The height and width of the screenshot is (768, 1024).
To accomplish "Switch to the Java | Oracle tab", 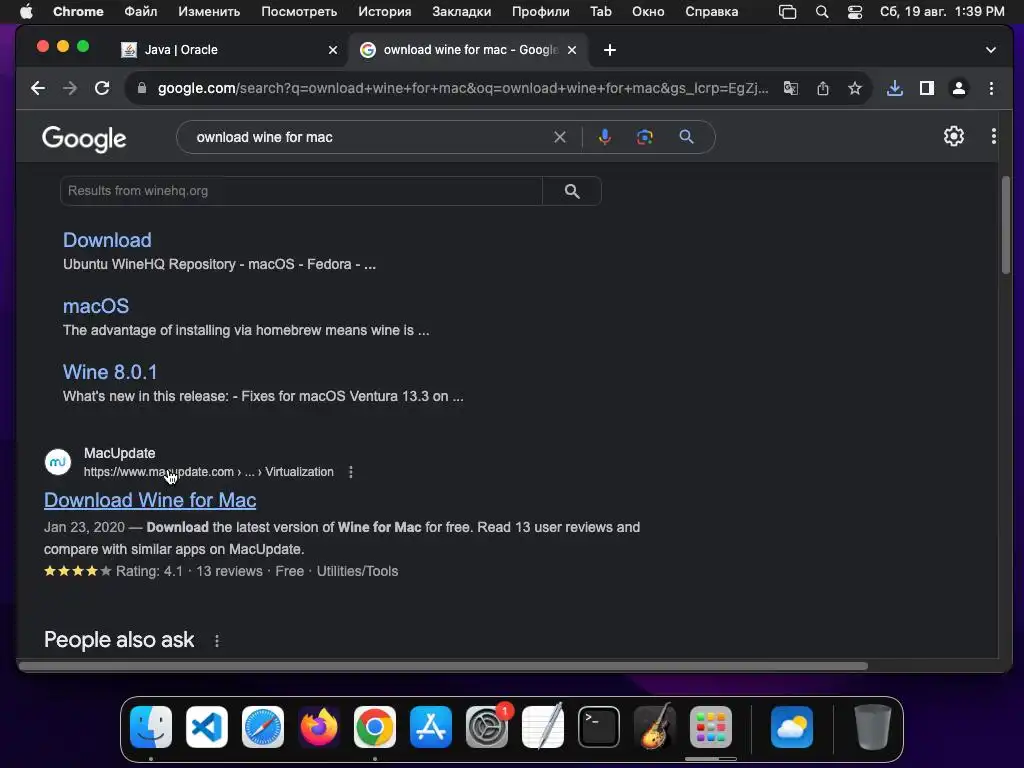I will 229,50.
